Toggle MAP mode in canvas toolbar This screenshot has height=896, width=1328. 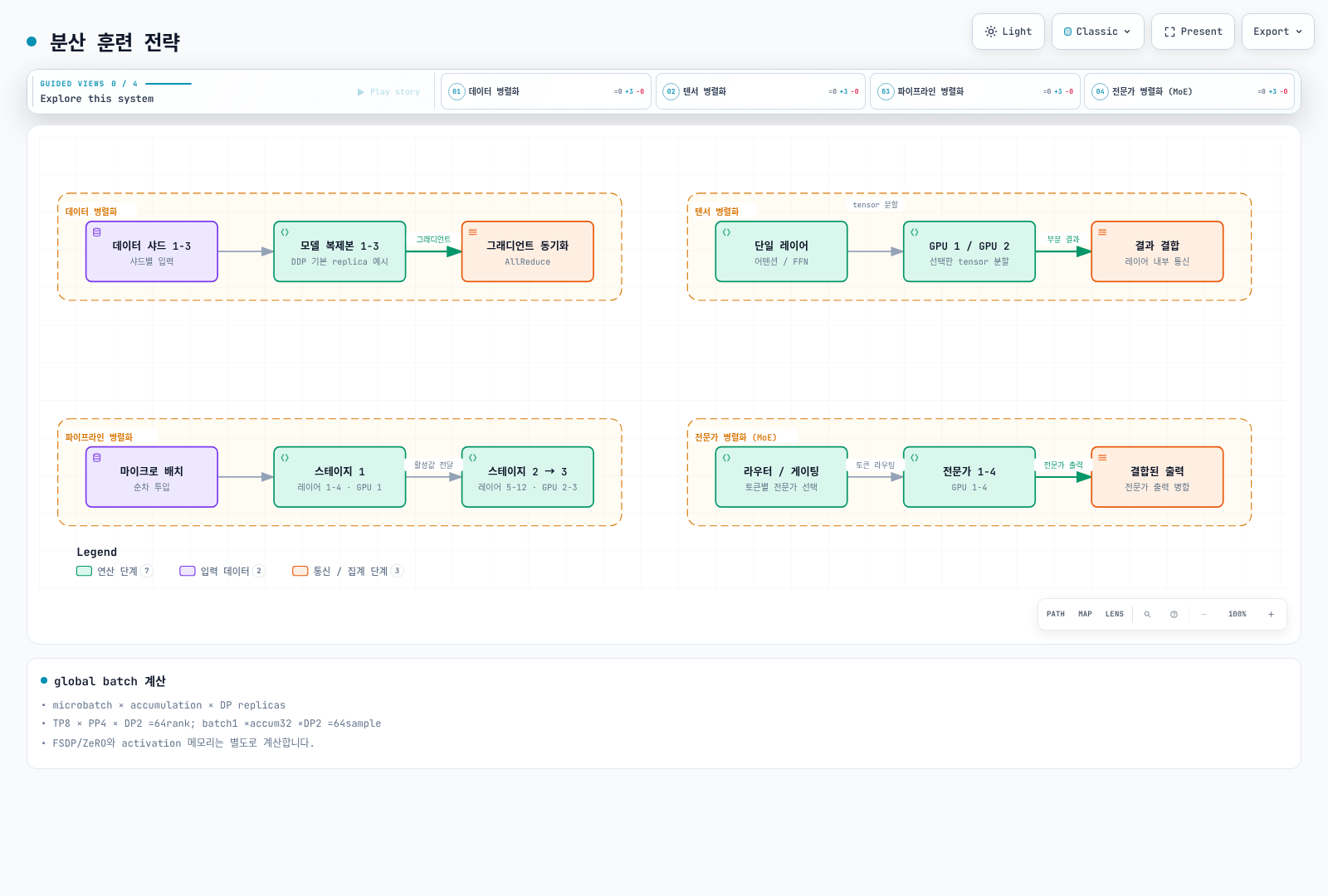tap(1085, 614)
